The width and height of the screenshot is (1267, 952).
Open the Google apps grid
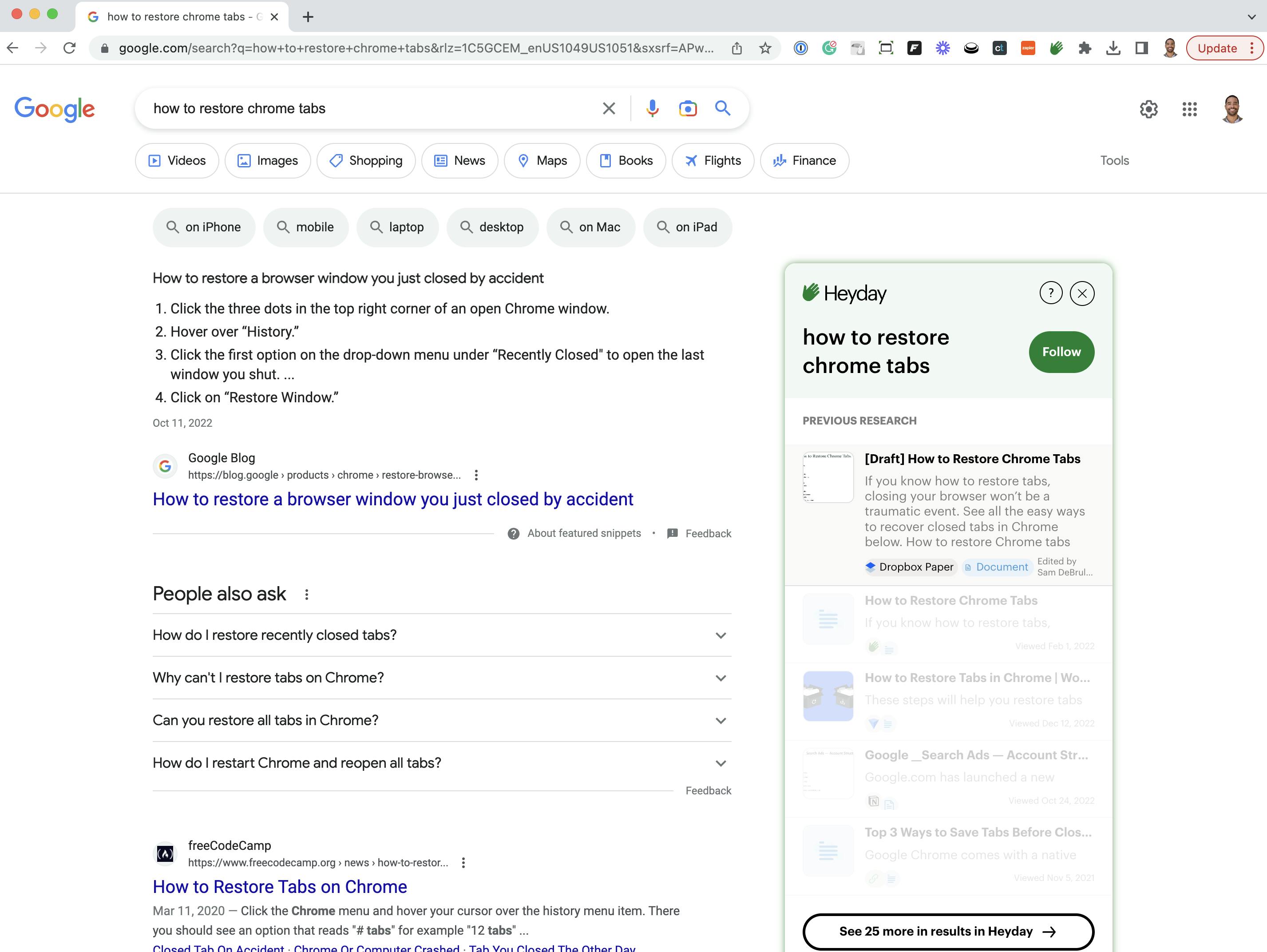click(x=1190, y=109)
